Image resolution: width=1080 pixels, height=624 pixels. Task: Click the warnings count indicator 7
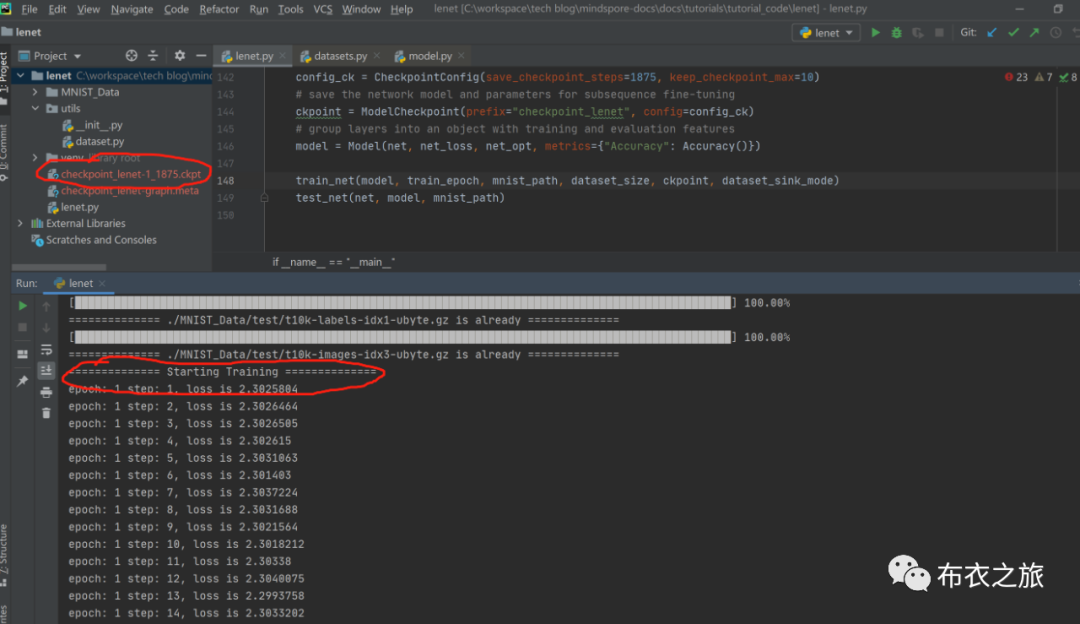pyautogui.click(x=1043, y=77)
